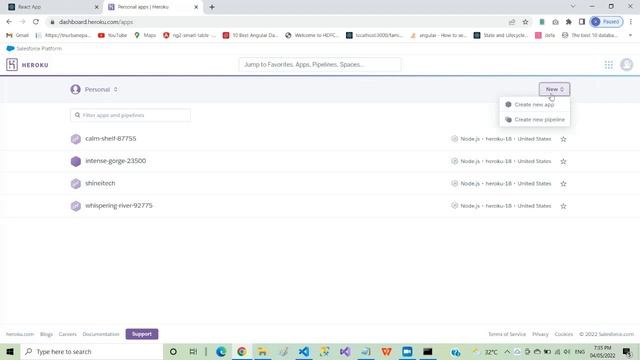This screenshot has width=640, height=360.
Task: Open the user account avatar menu
Action: click(x=627, y=64)
